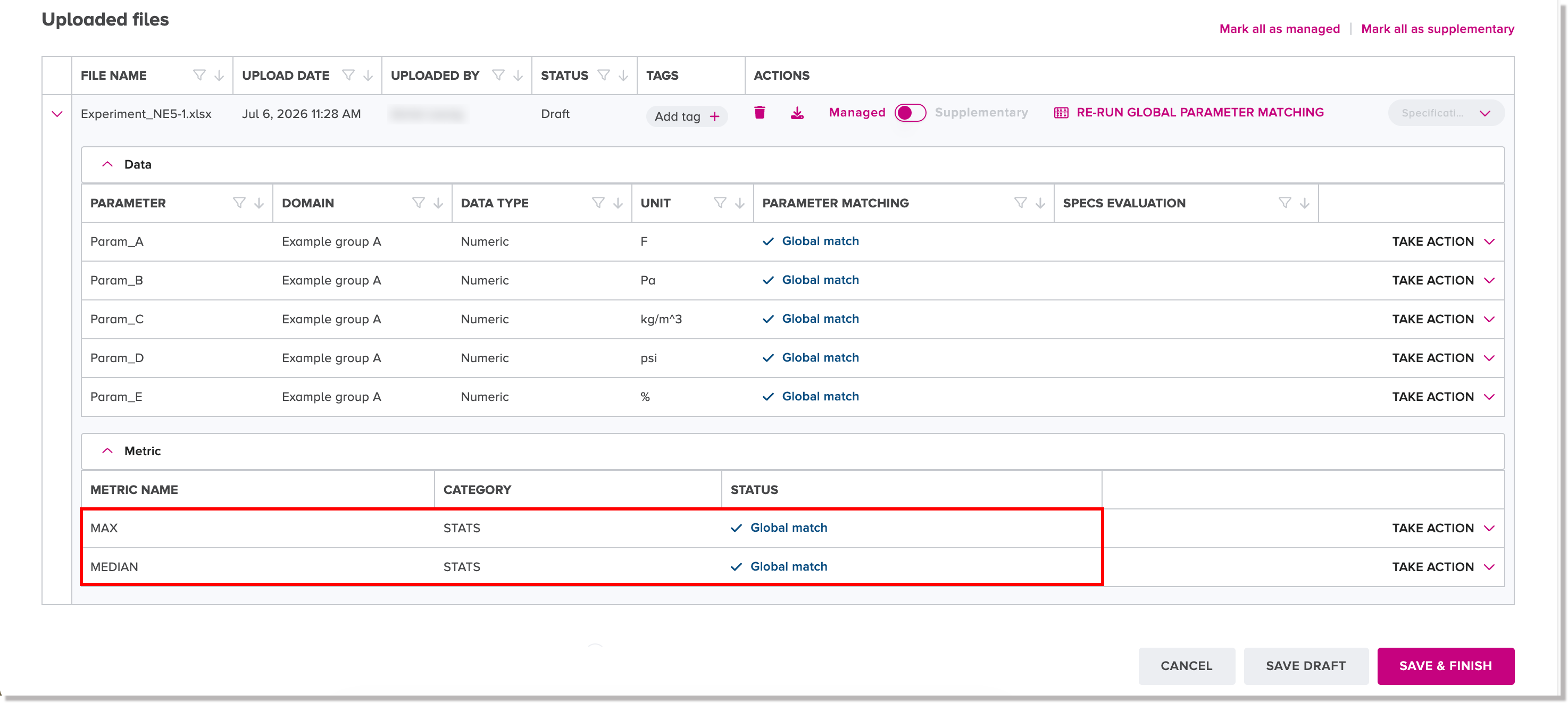The width and height of the screenshot is (1568, 703).
Task: Filter the Parameter Matching column
Action: (x=1021, y=203)
